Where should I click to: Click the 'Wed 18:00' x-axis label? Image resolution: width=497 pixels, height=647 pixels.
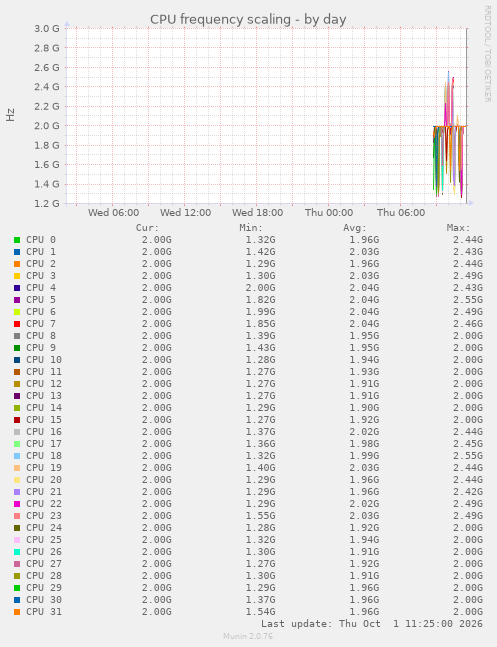[258, 213]
